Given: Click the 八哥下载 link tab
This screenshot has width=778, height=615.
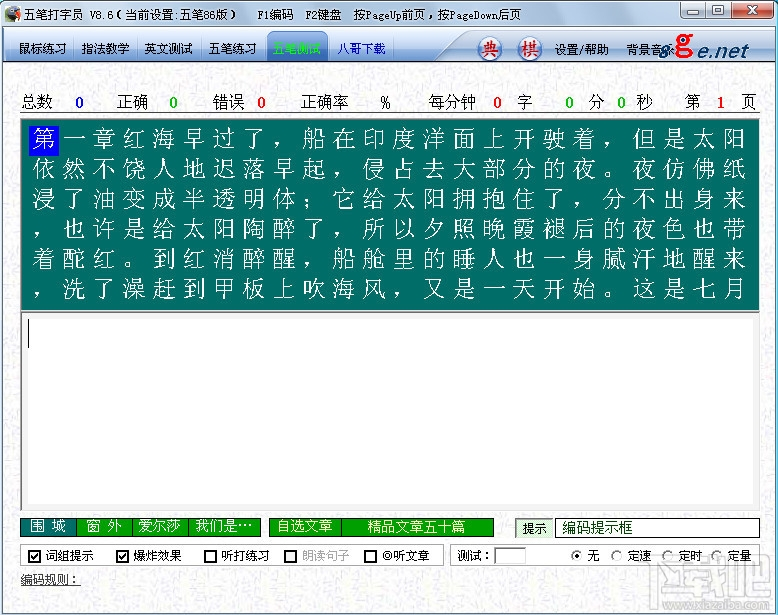Looking at the screenshot, I should pyautogui.click(x=360, y=48).
